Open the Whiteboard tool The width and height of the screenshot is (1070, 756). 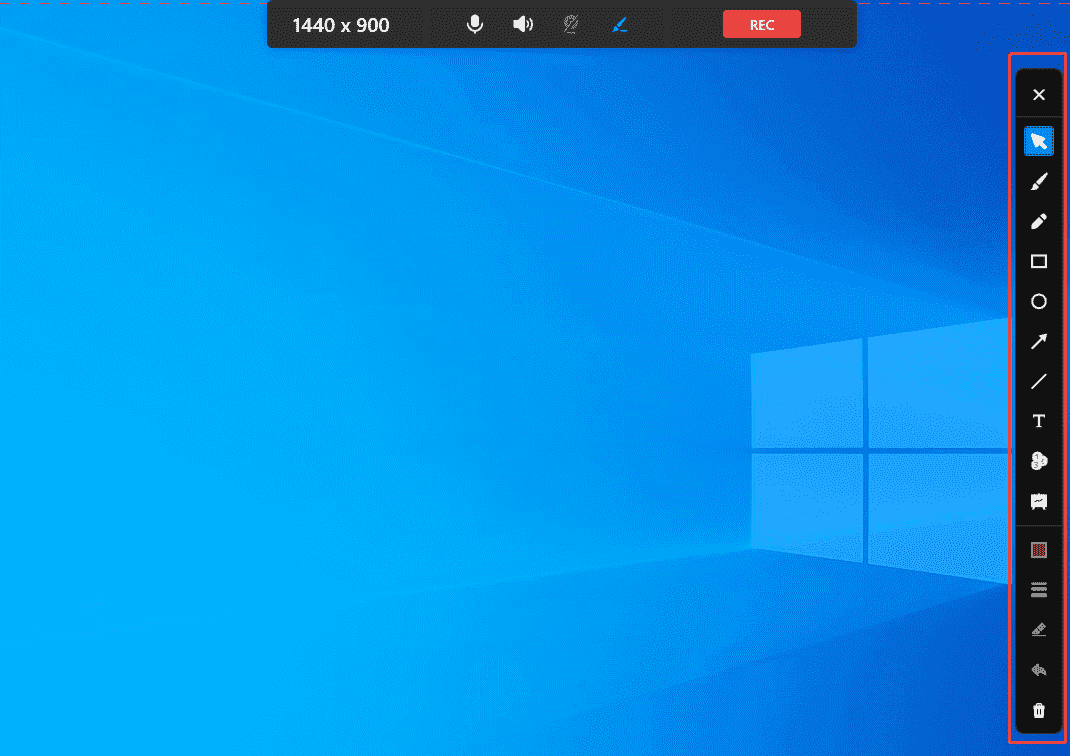coord(1038,501)
